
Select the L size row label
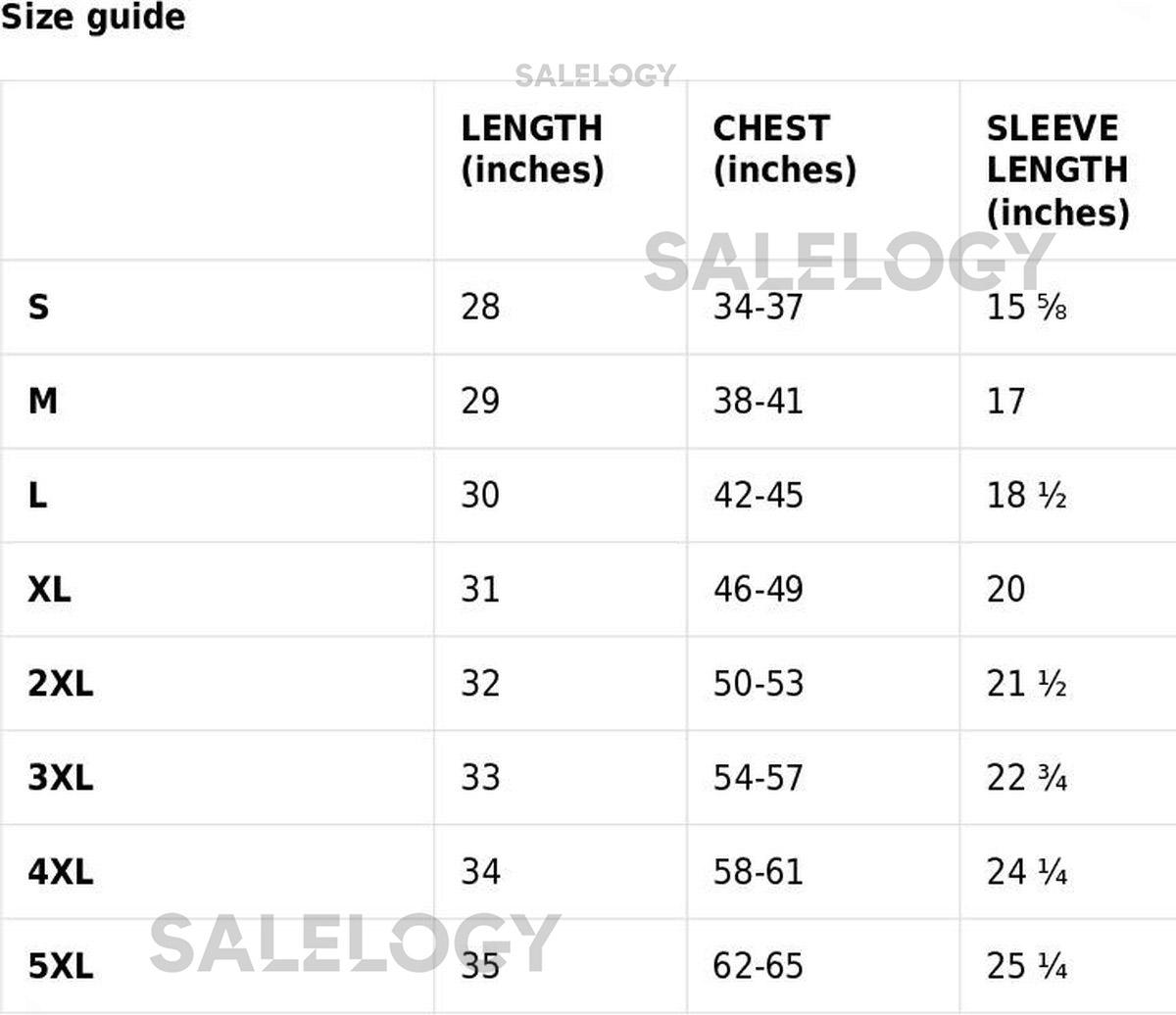pyautogui.click(x=38, y=495)
